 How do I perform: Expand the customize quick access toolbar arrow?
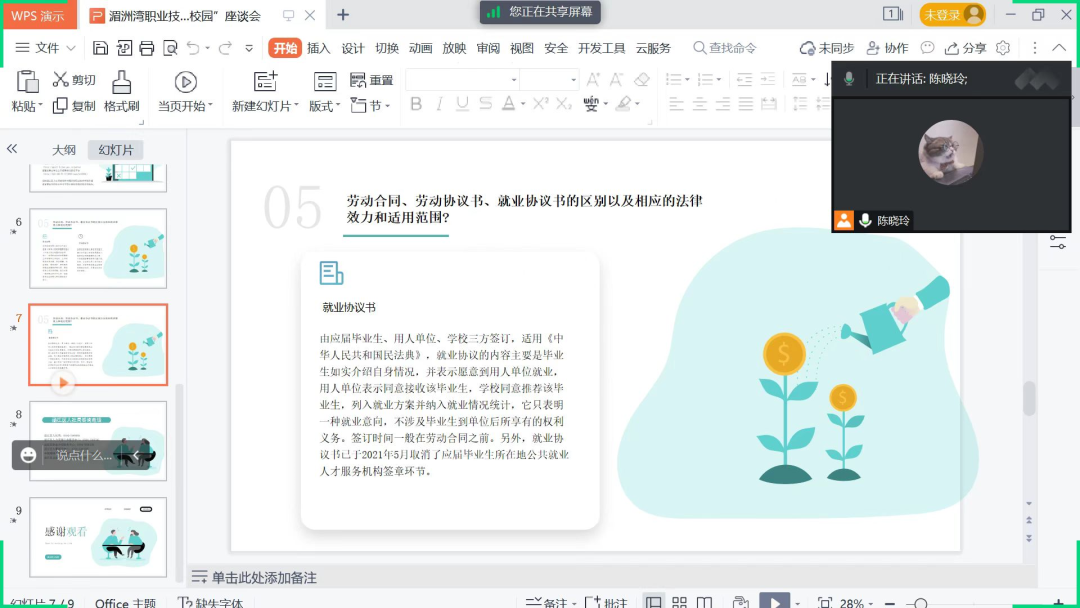pos(249,48)
